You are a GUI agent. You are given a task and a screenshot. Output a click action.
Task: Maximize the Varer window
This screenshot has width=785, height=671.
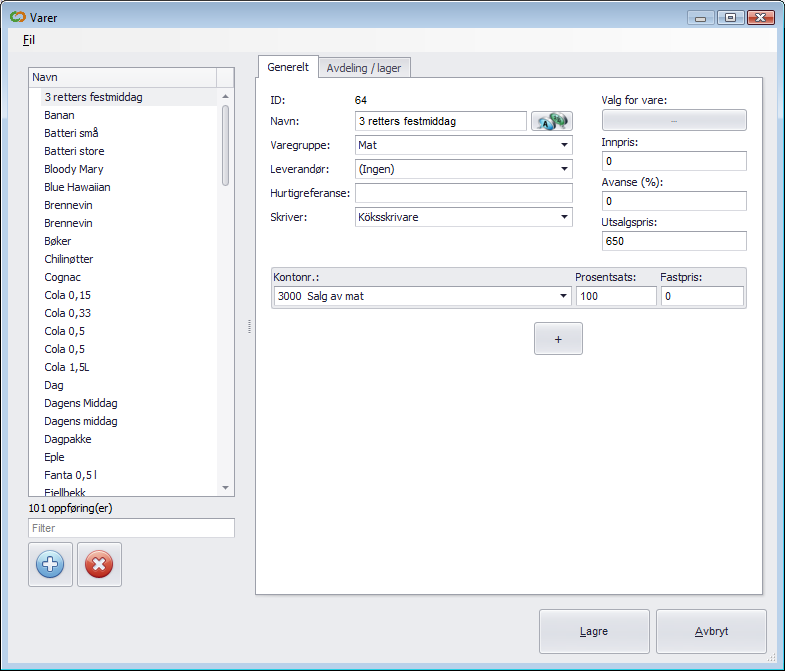point(730,18)
